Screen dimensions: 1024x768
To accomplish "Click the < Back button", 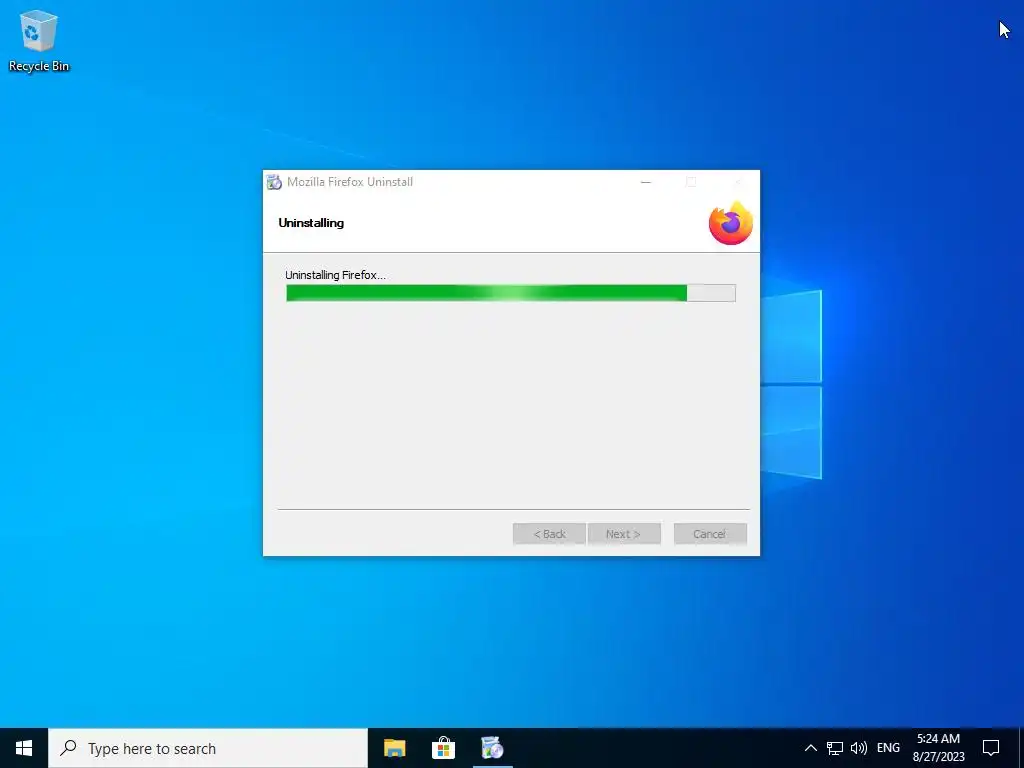I will tap(549, 534).
